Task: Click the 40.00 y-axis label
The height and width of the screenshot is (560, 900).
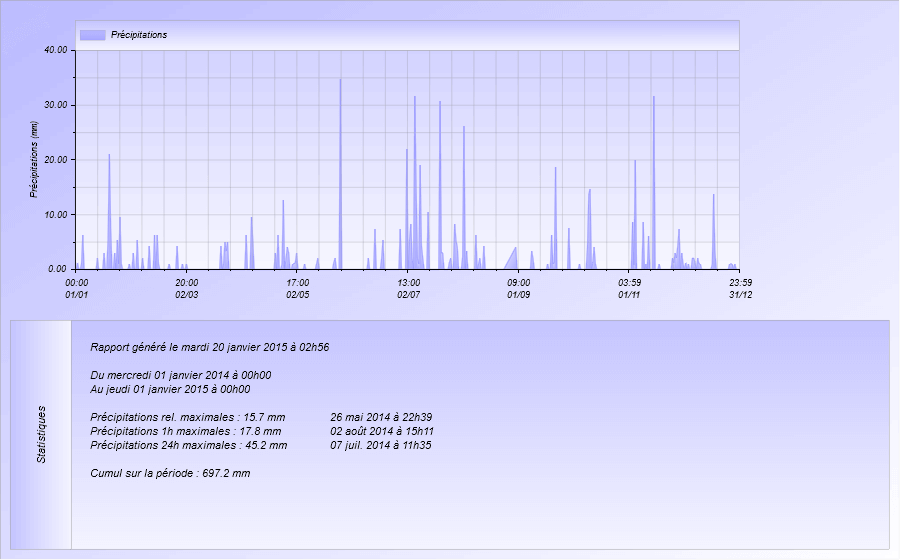Action: [55, 50]
